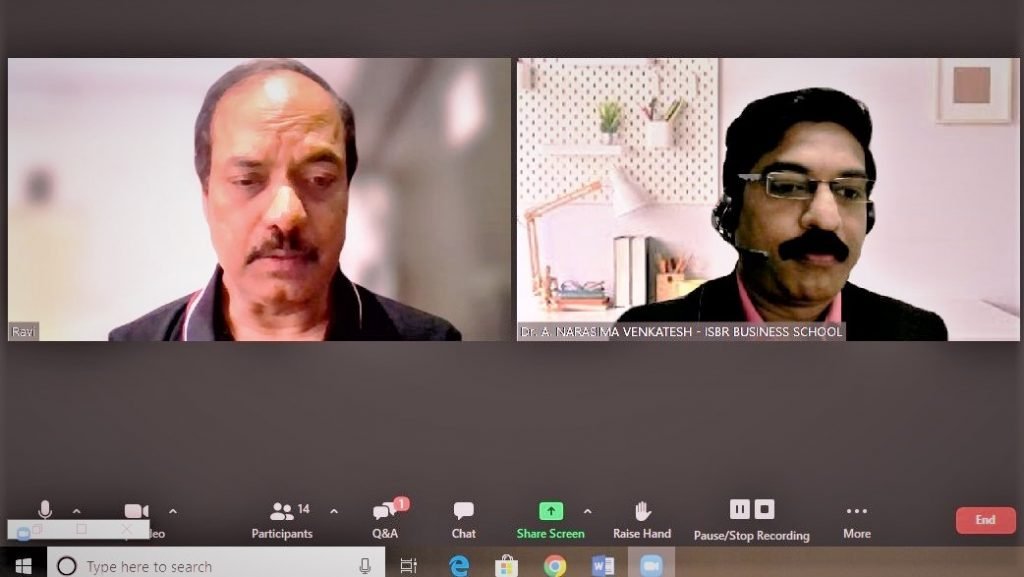1024x577 pixels.
Task: Expand audio options arrow beside microphone
Action: (x=76, y=511)
